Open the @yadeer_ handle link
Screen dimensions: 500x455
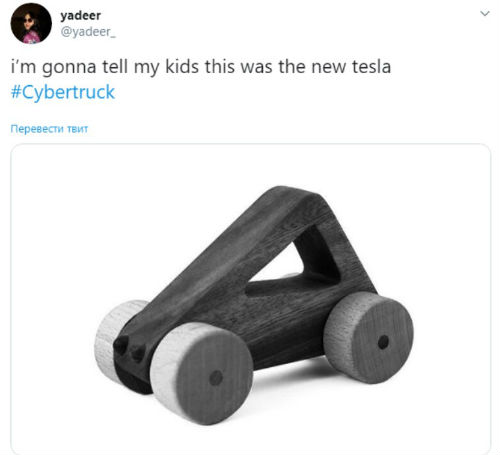(88, 32)
